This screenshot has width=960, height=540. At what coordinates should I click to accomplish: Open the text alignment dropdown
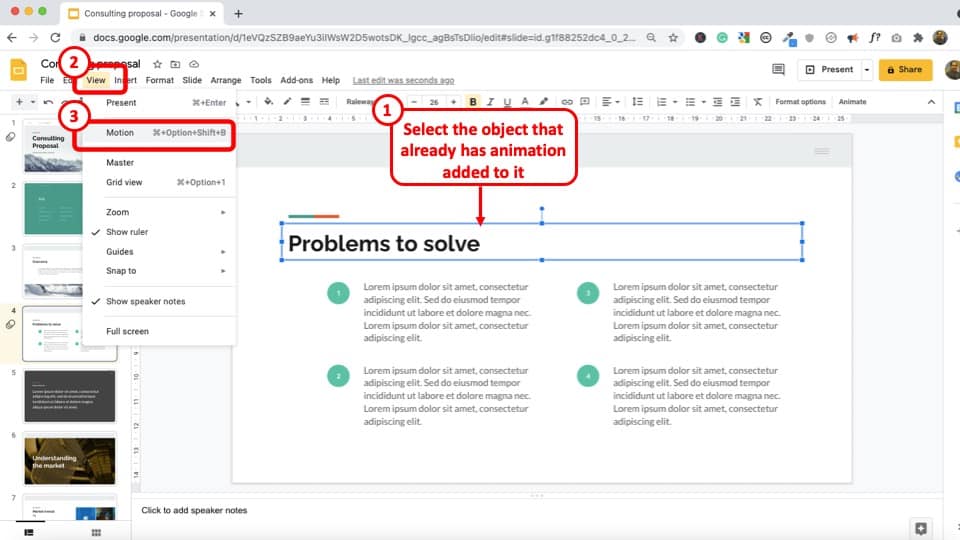click(610, 102)
